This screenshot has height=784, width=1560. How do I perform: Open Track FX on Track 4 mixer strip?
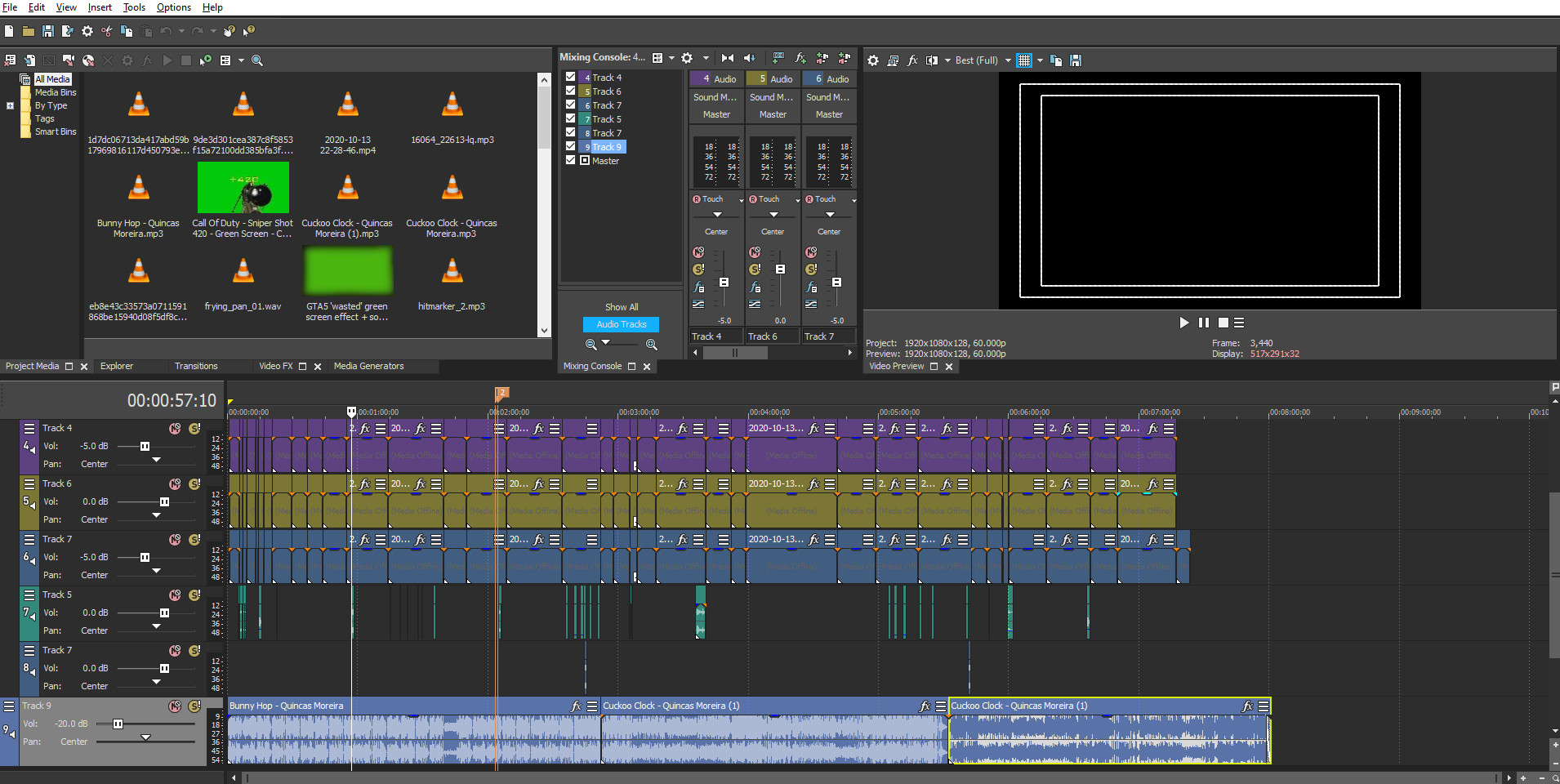point(698,287)
